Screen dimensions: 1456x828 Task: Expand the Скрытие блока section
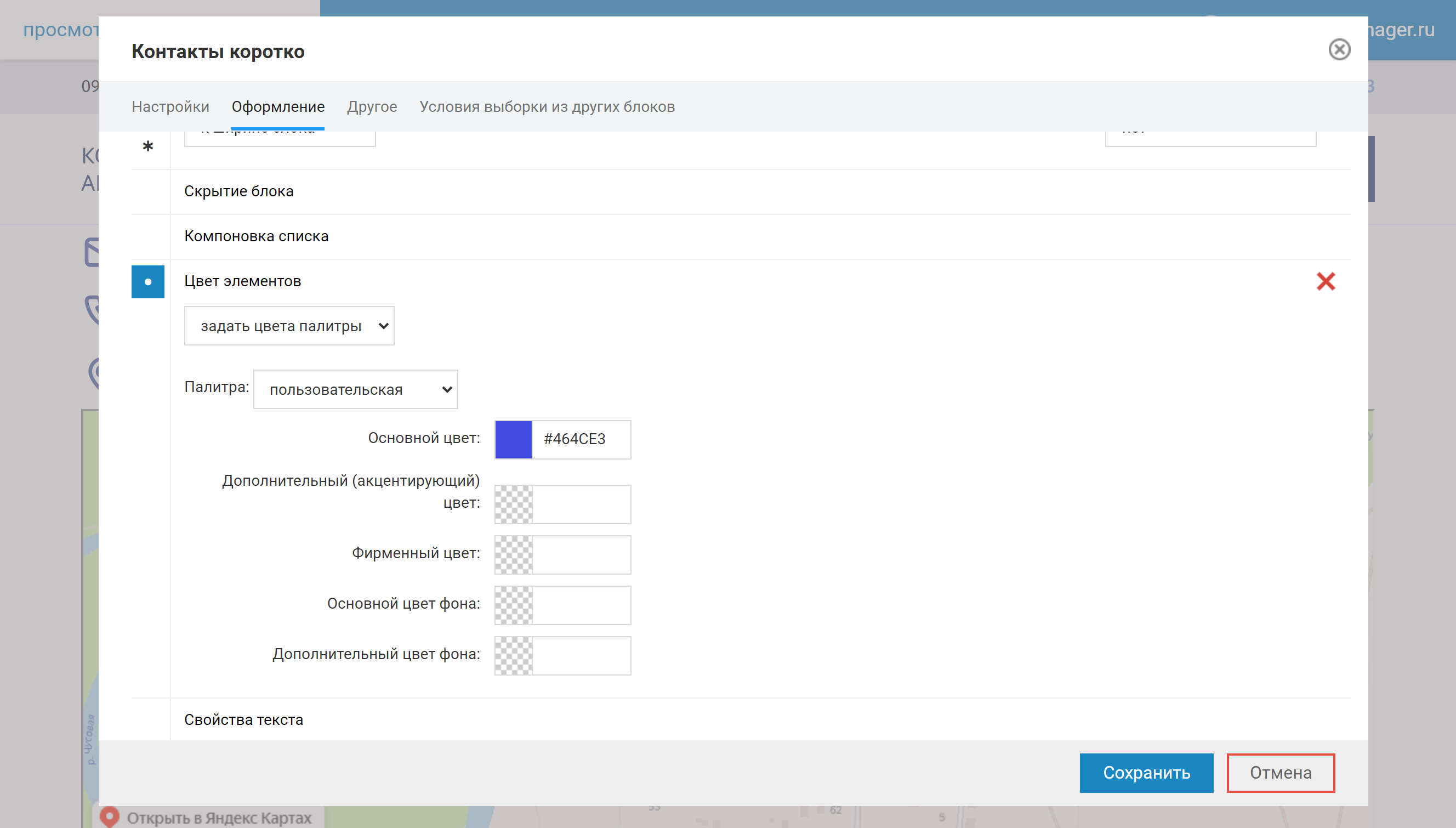pos(239,191)
